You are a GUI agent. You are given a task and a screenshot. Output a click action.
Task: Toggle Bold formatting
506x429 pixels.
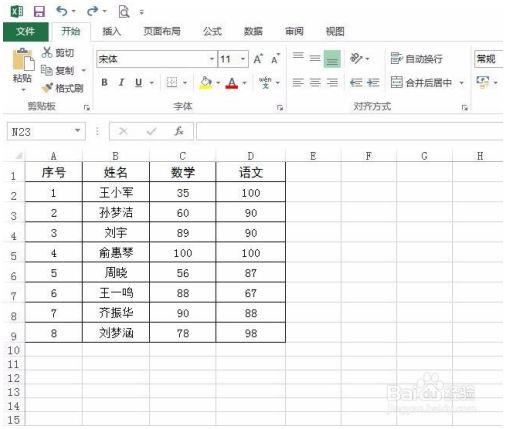click(x=104, y=82)
